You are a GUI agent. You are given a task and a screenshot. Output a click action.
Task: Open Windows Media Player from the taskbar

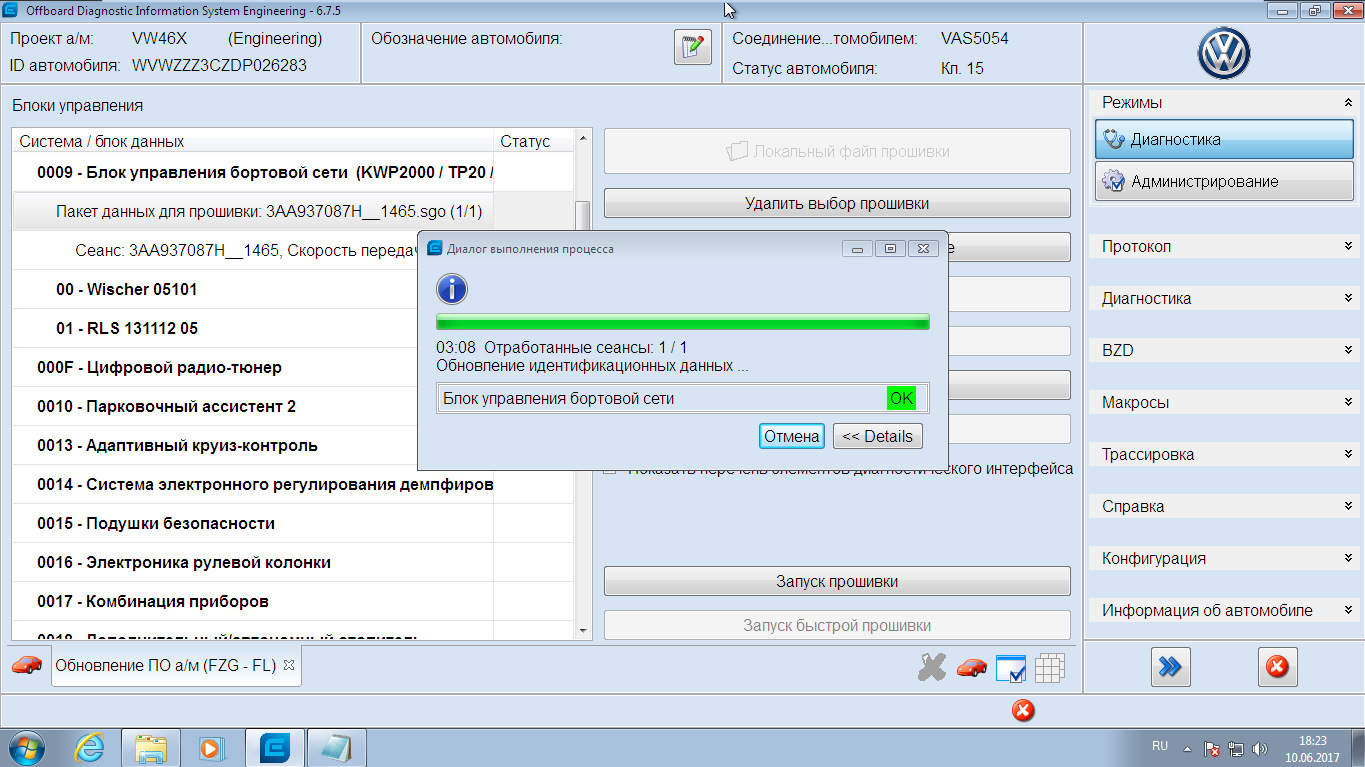[x=213, y=748]
